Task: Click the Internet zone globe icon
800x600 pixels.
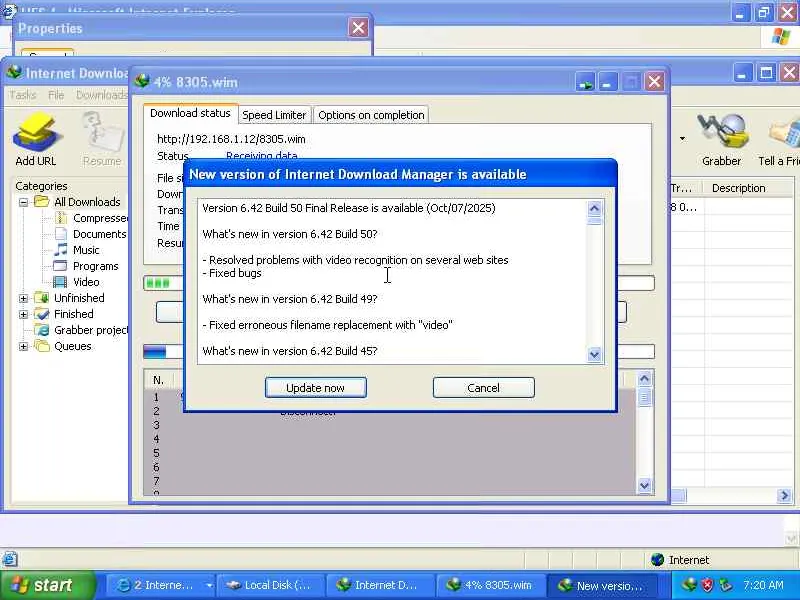Action: pos(658,560)
